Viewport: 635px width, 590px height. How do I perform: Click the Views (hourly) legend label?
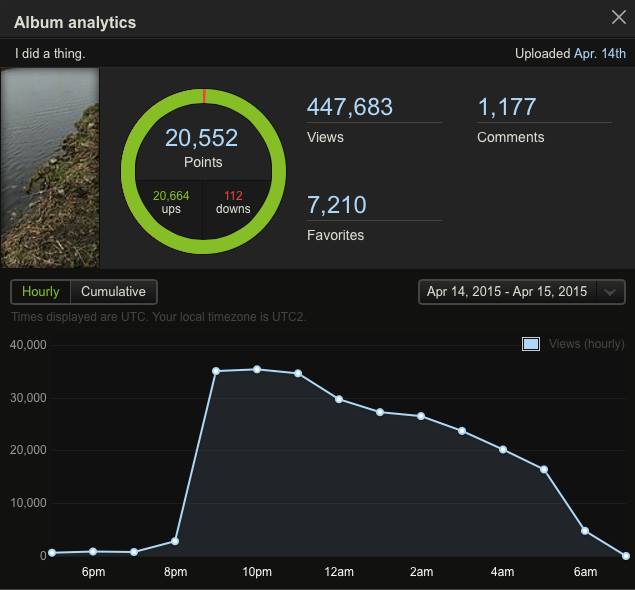coord(586,344)
